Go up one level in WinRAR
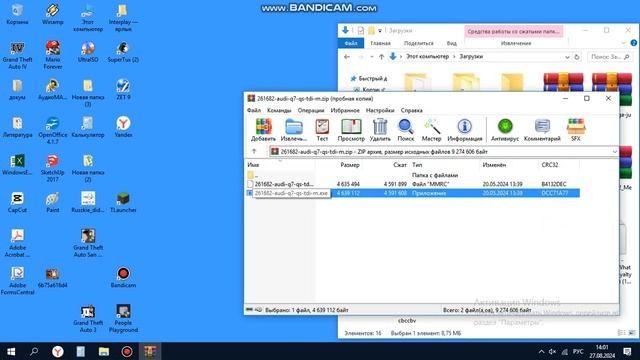The width and height of the screenshot is (640, 360). click(x=254, y=151)
